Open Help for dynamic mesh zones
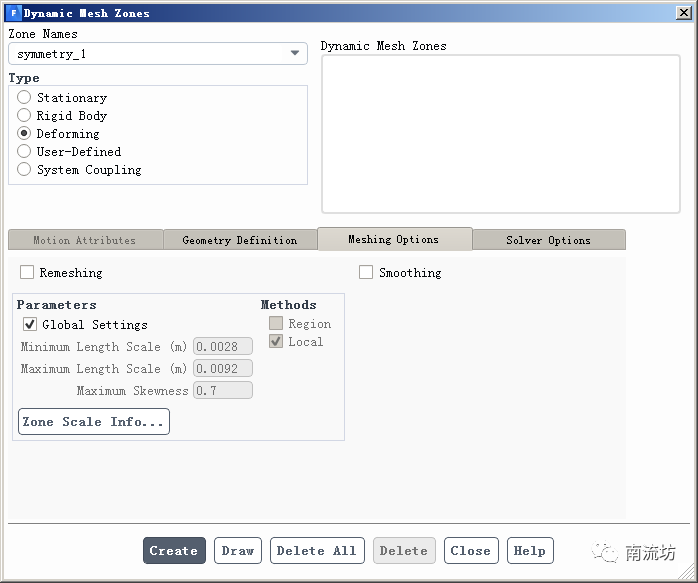Screen dimensions: 698x583 point(530,551)
